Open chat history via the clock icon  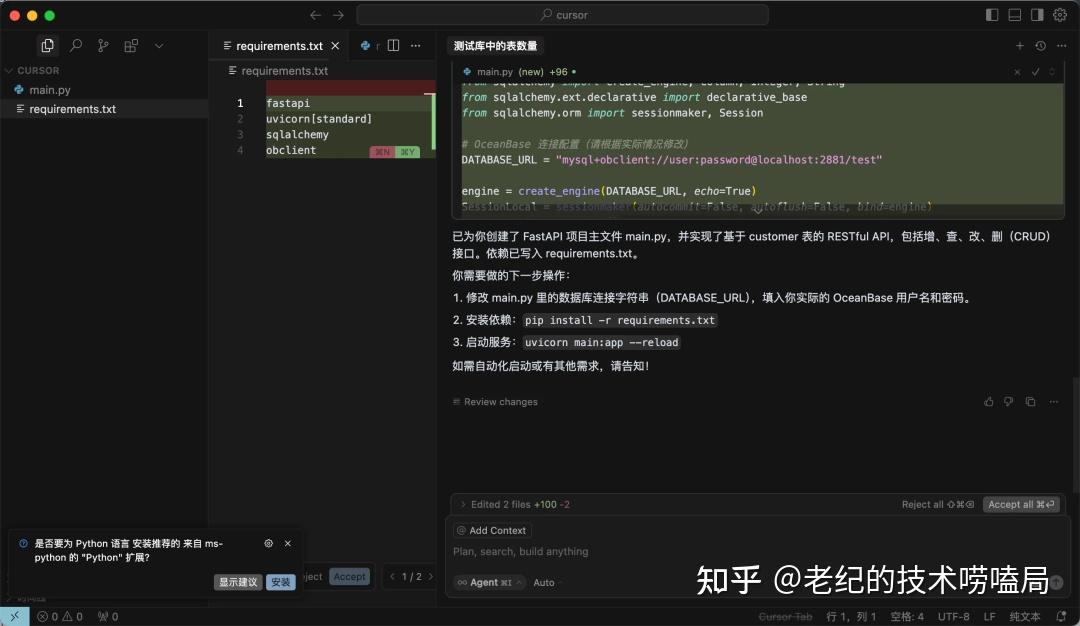[1040, 45]
